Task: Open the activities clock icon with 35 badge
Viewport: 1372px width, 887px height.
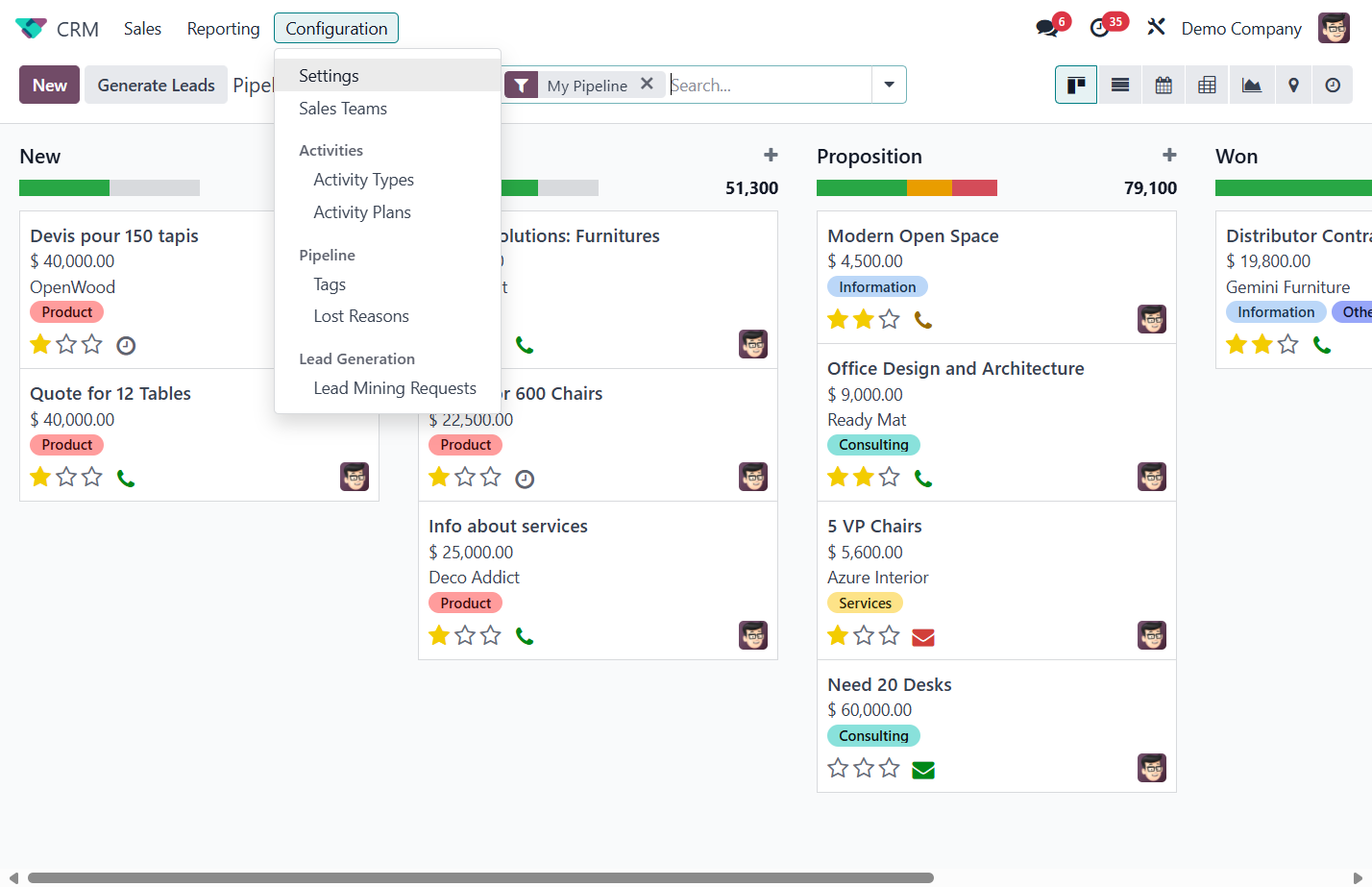Action: [x=1100, y=29]
